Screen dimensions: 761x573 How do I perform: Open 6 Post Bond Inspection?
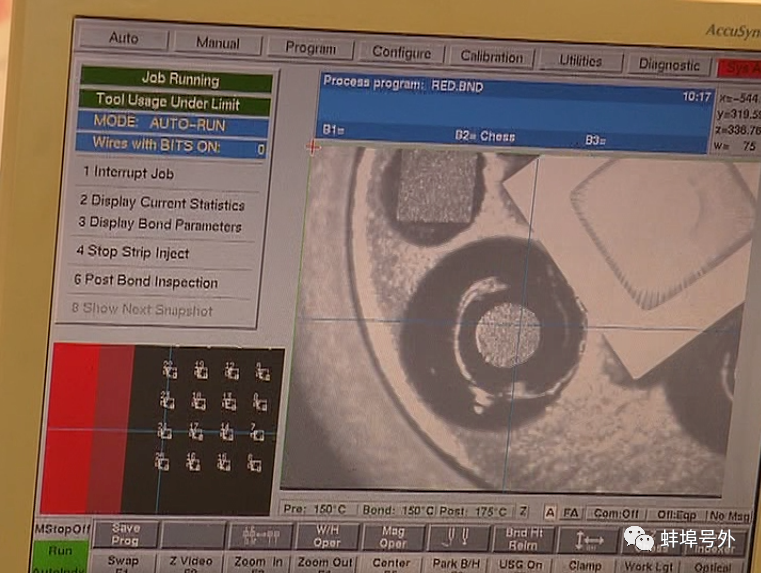point(146,281)
